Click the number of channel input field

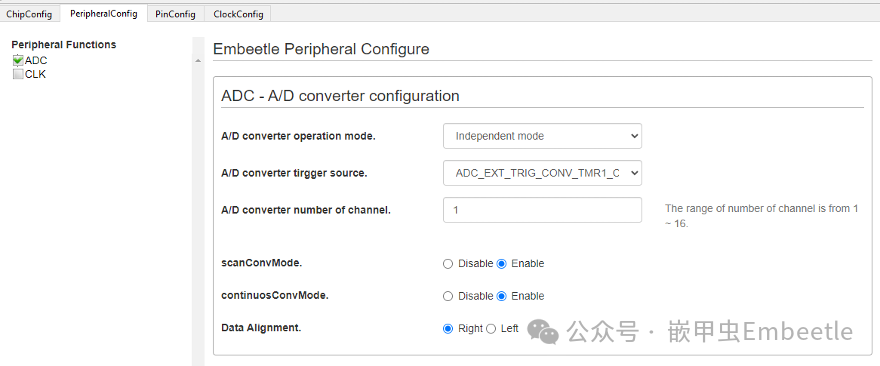tap(542, 210)
